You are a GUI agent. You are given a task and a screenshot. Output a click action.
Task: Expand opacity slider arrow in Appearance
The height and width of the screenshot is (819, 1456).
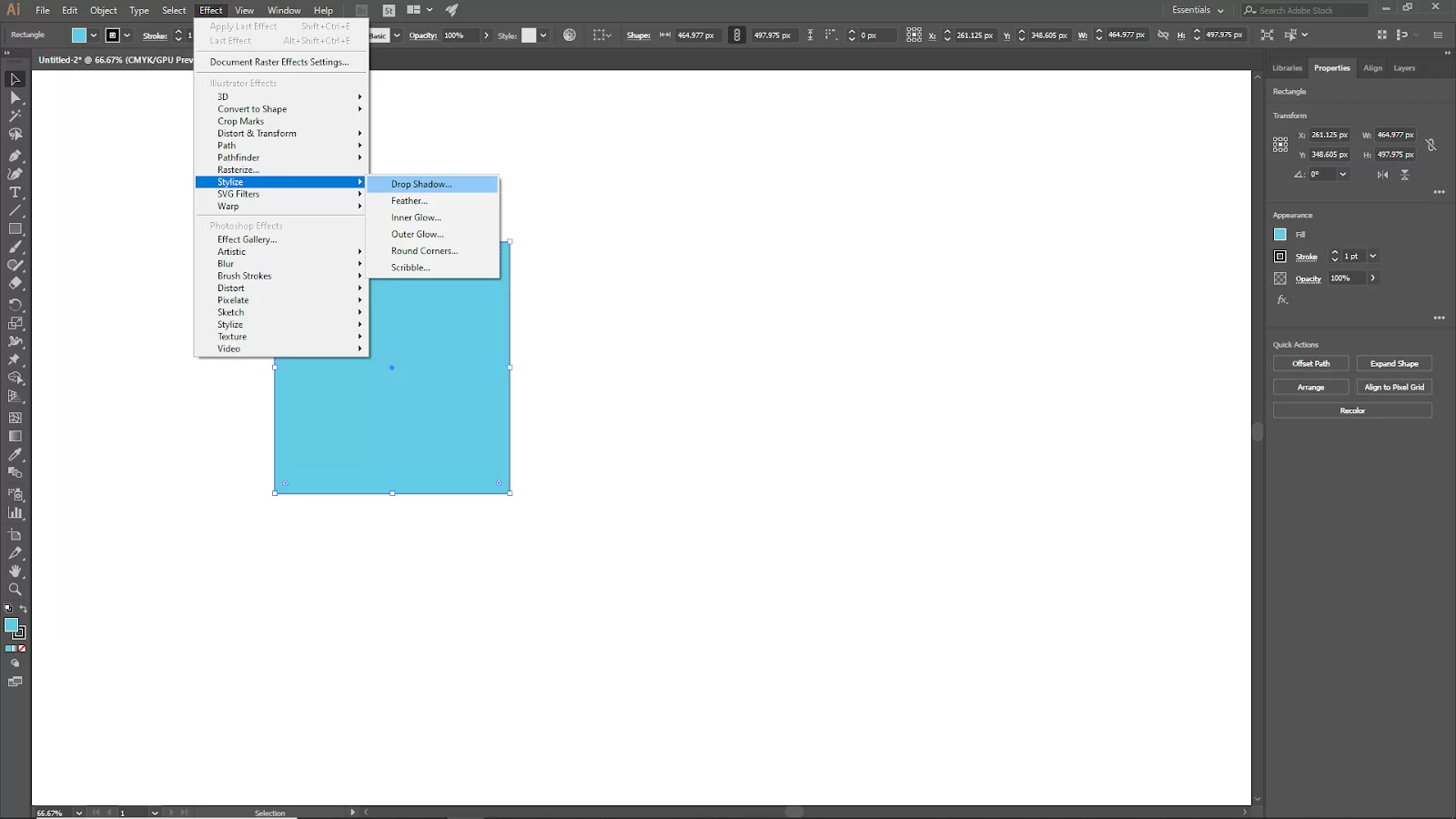click(x=1373, y=278)
